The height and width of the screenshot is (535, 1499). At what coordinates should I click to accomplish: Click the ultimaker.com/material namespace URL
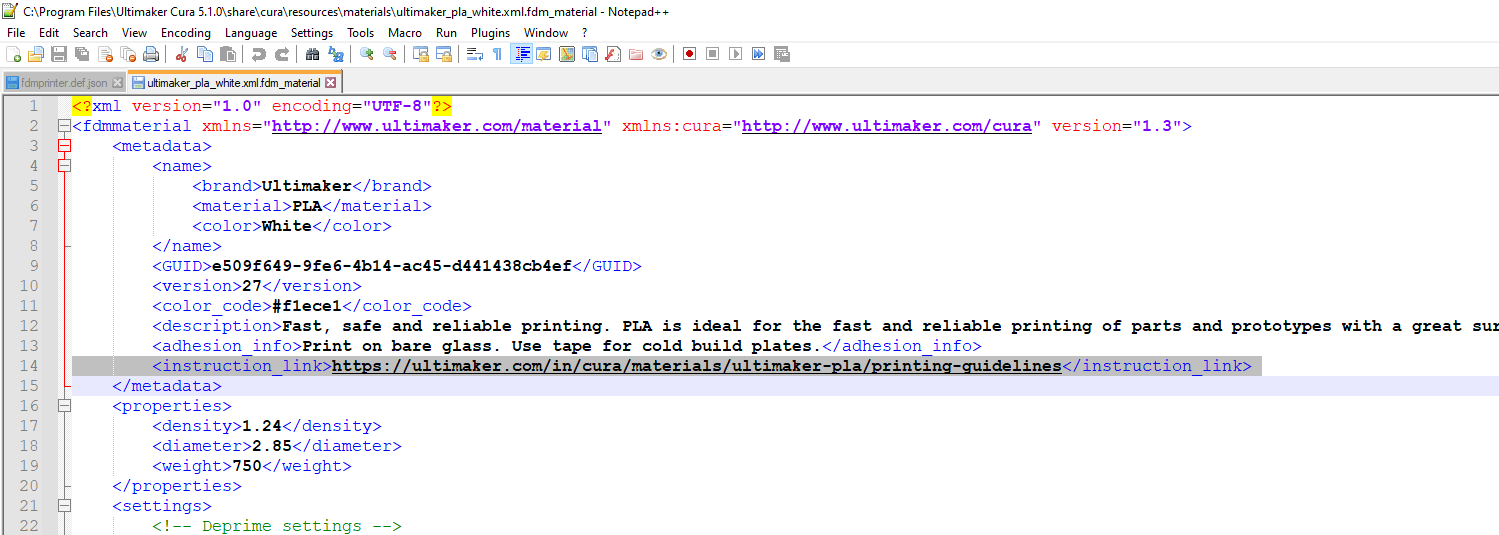point(436,126)
